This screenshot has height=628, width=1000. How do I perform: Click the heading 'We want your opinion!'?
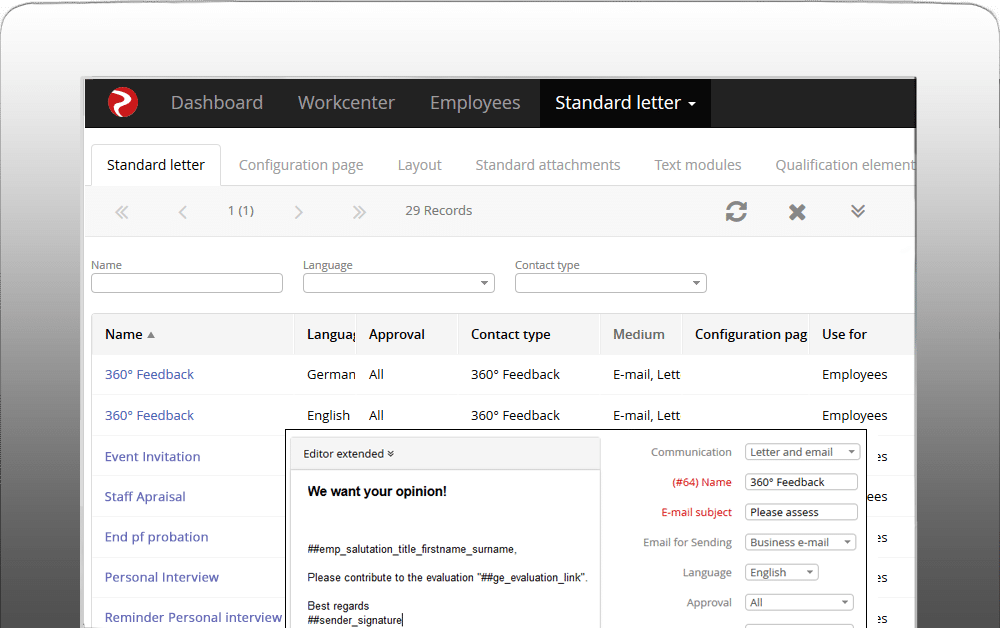pyautogui.click(x=377, y=492)
